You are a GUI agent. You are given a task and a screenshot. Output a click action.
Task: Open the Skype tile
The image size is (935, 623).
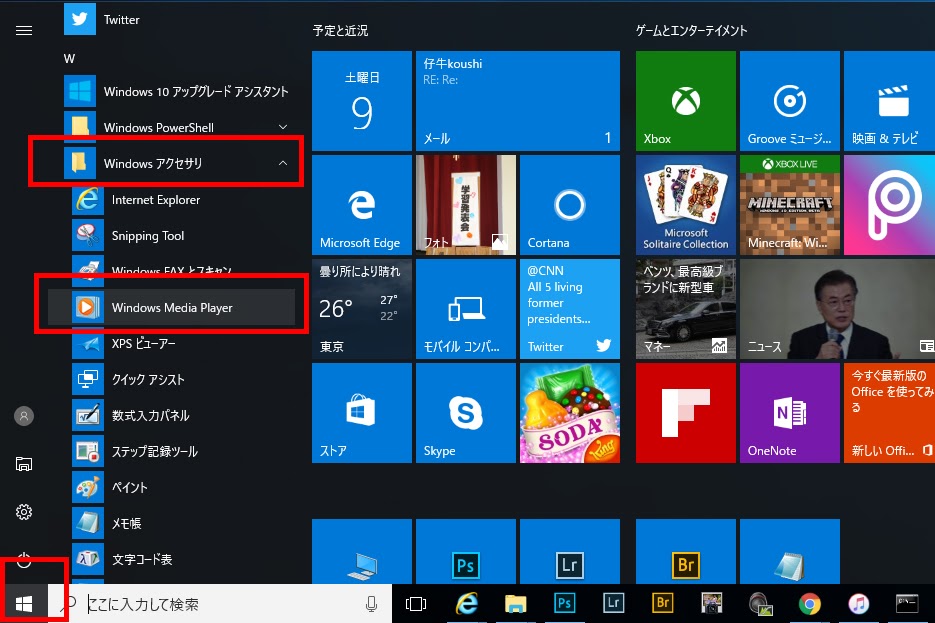(x=466, y=413)
